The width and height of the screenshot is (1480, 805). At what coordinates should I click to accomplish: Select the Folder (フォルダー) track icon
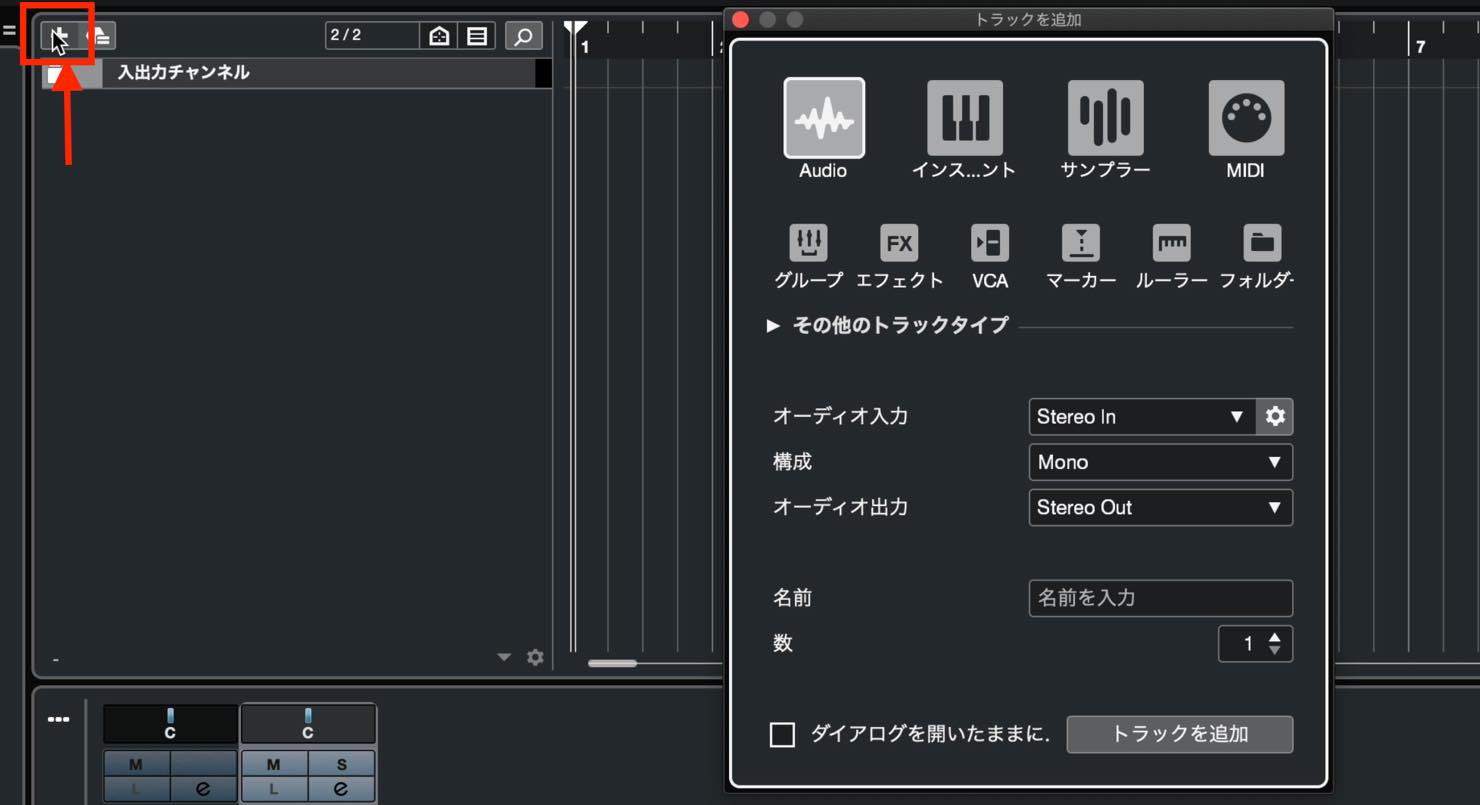click(1262, 243)
